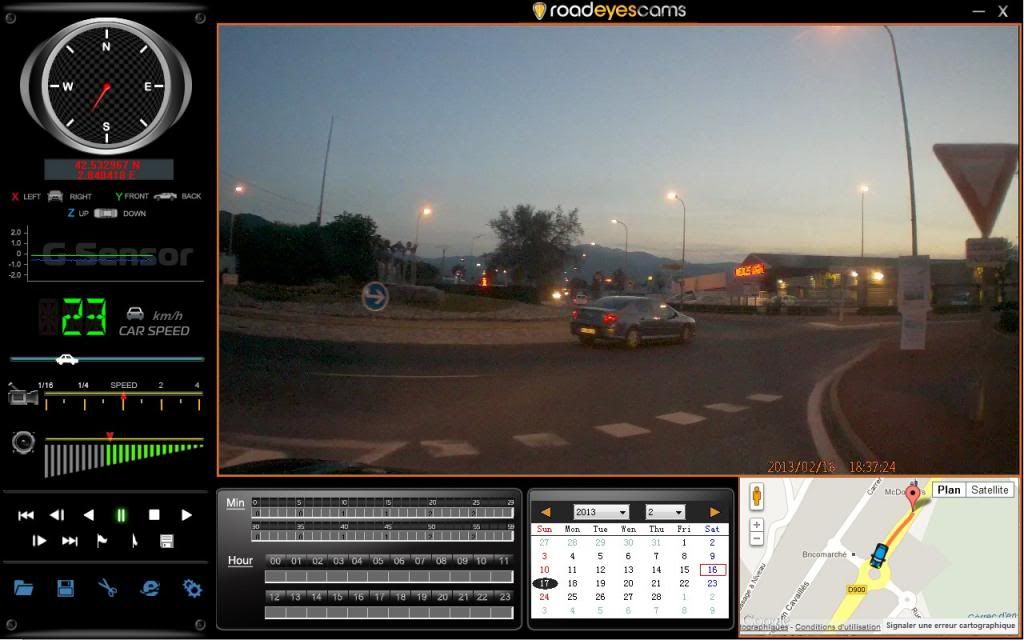This screenshot has width=1024, height=640.
Task: Click the Z-axis up/down car icon
Action: pos(106,213)
